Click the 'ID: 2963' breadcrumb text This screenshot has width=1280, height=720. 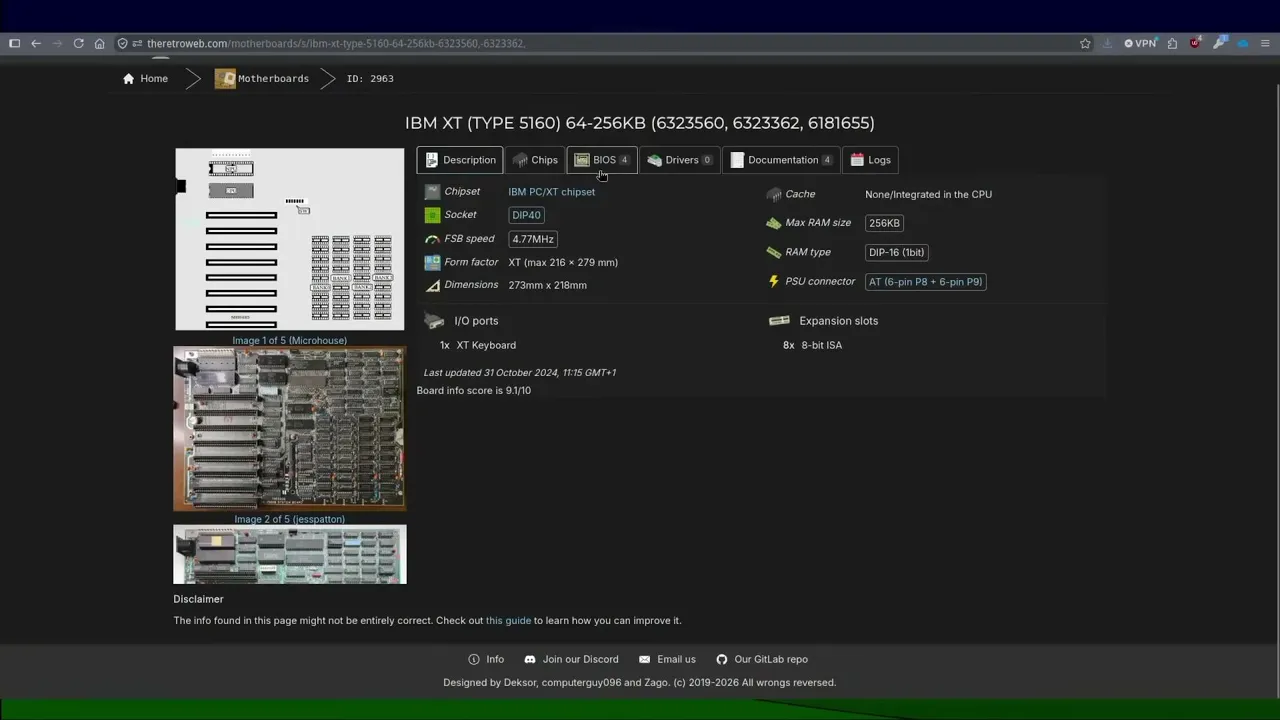pyautogui.click(x=370, y=78)
